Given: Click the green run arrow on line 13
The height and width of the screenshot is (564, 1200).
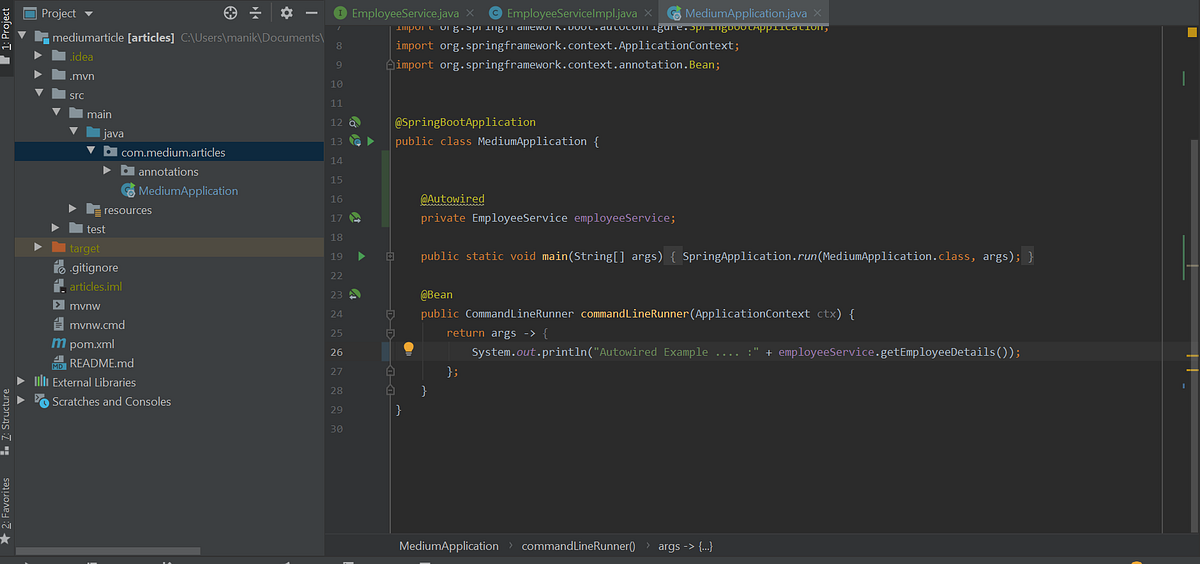Looking at the screenshot, I should pos(371,141).
